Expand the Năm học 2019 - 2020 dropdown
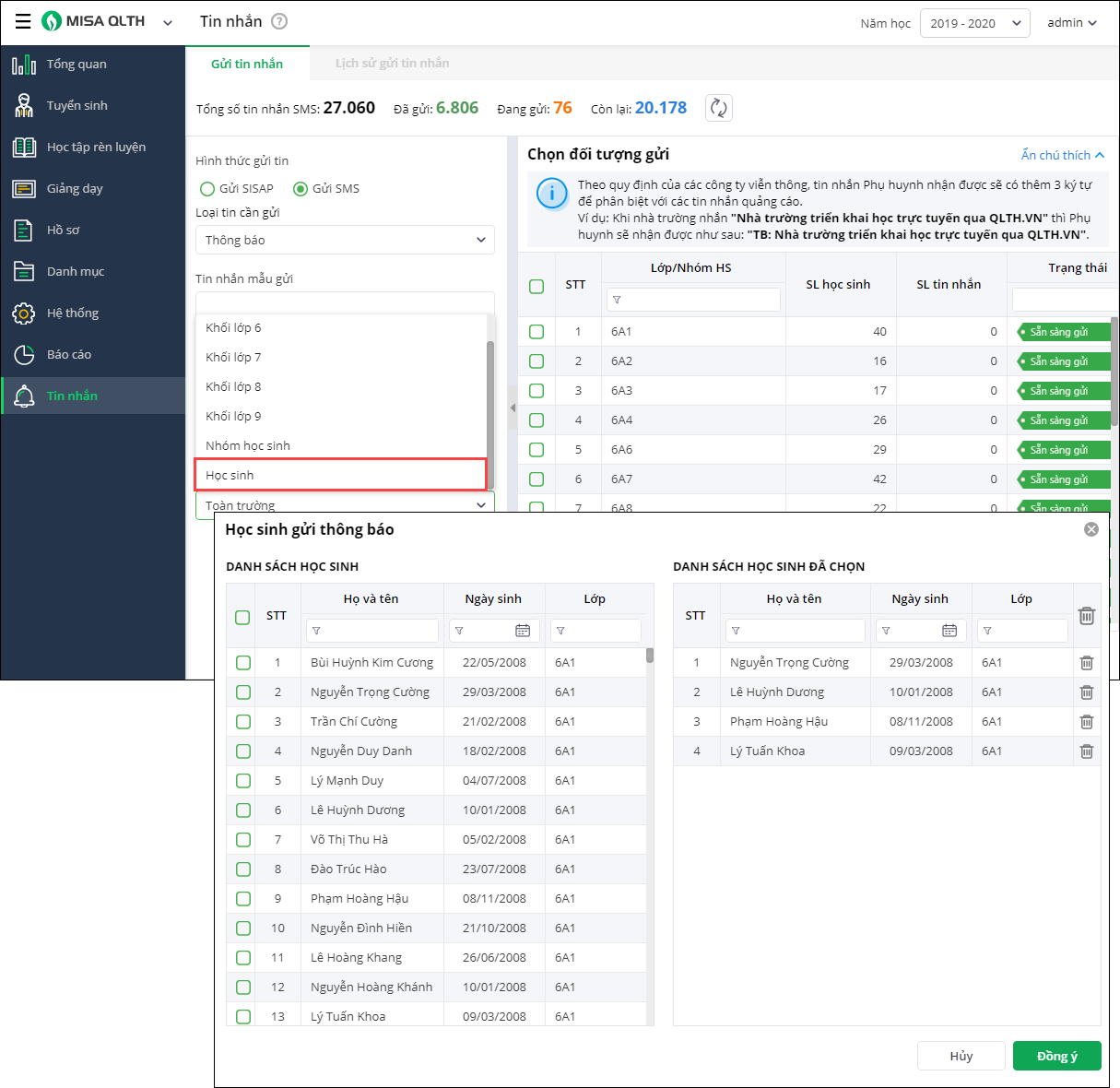The image size is (1120, 1088). 974,23
